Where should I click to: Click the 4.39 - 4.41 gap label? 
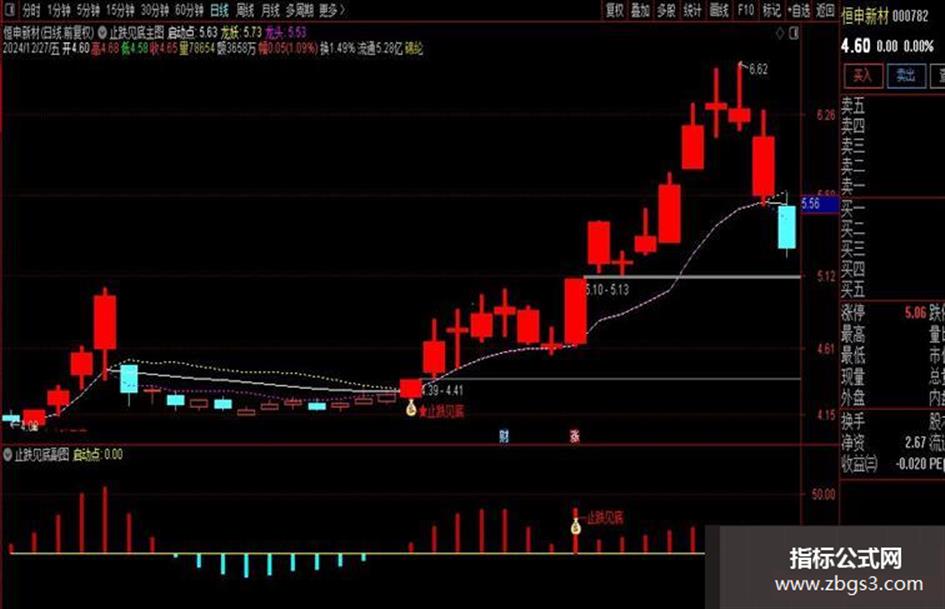coord(442,390)
